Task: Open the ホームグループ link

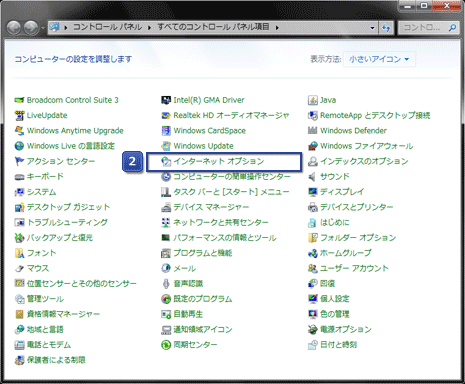Action: (346, 253)
